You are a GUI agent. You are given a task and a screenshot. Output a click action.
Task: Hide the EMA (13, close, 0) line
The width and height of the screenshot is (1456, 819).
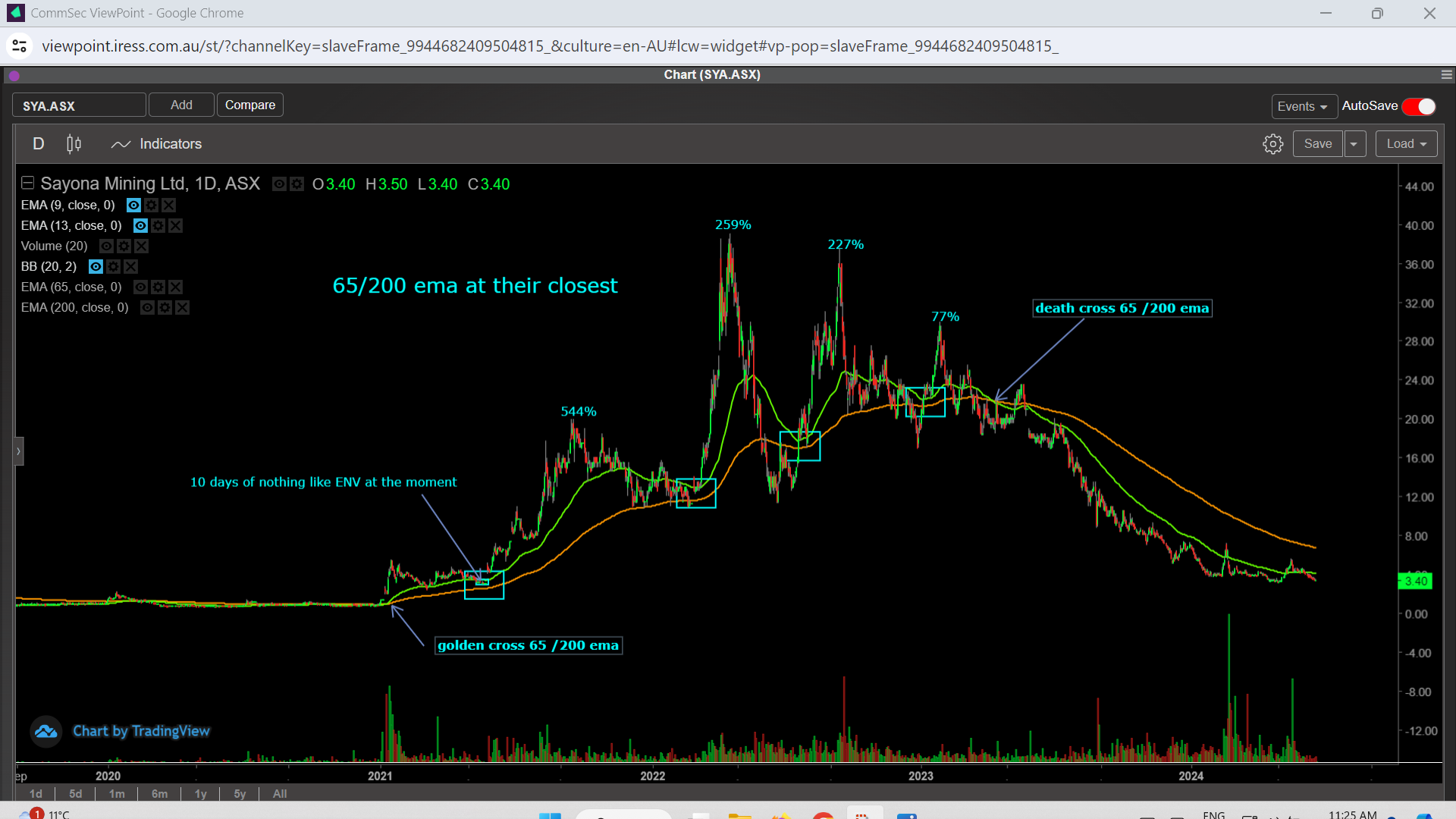click(x=140, y=226)
